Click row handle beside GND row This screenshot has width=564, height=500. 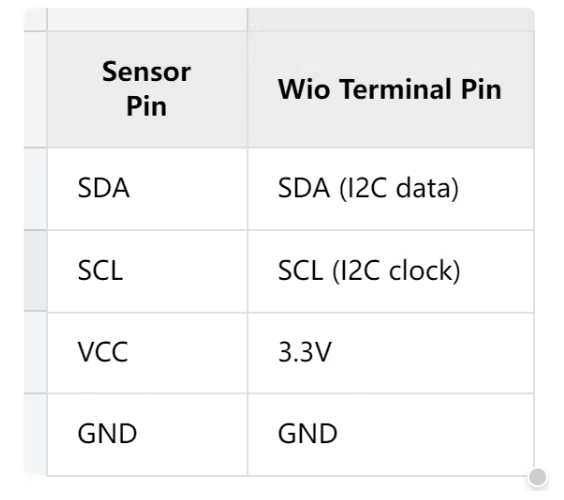tap(35, 435)
